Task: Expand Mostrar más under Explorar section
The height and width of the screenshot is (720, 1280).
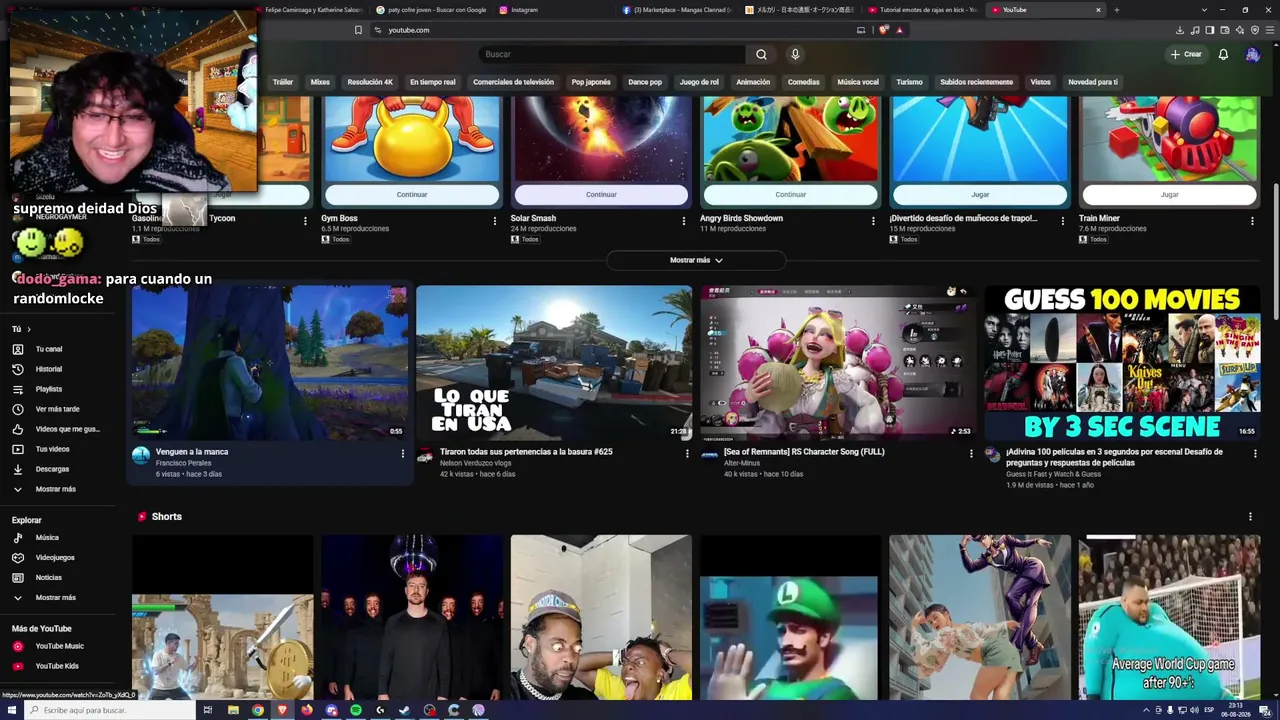Action: 55,597
